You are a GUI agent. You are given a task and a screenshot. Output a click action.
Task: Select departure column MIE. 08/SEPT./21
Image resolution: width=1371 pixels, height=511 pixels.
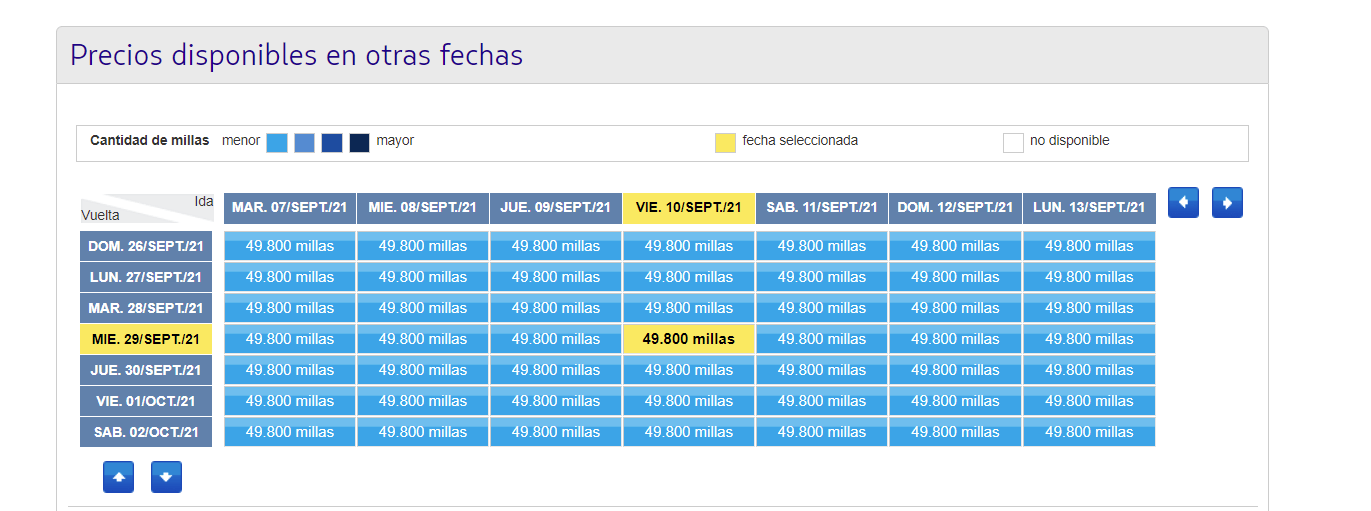[423, 208]
